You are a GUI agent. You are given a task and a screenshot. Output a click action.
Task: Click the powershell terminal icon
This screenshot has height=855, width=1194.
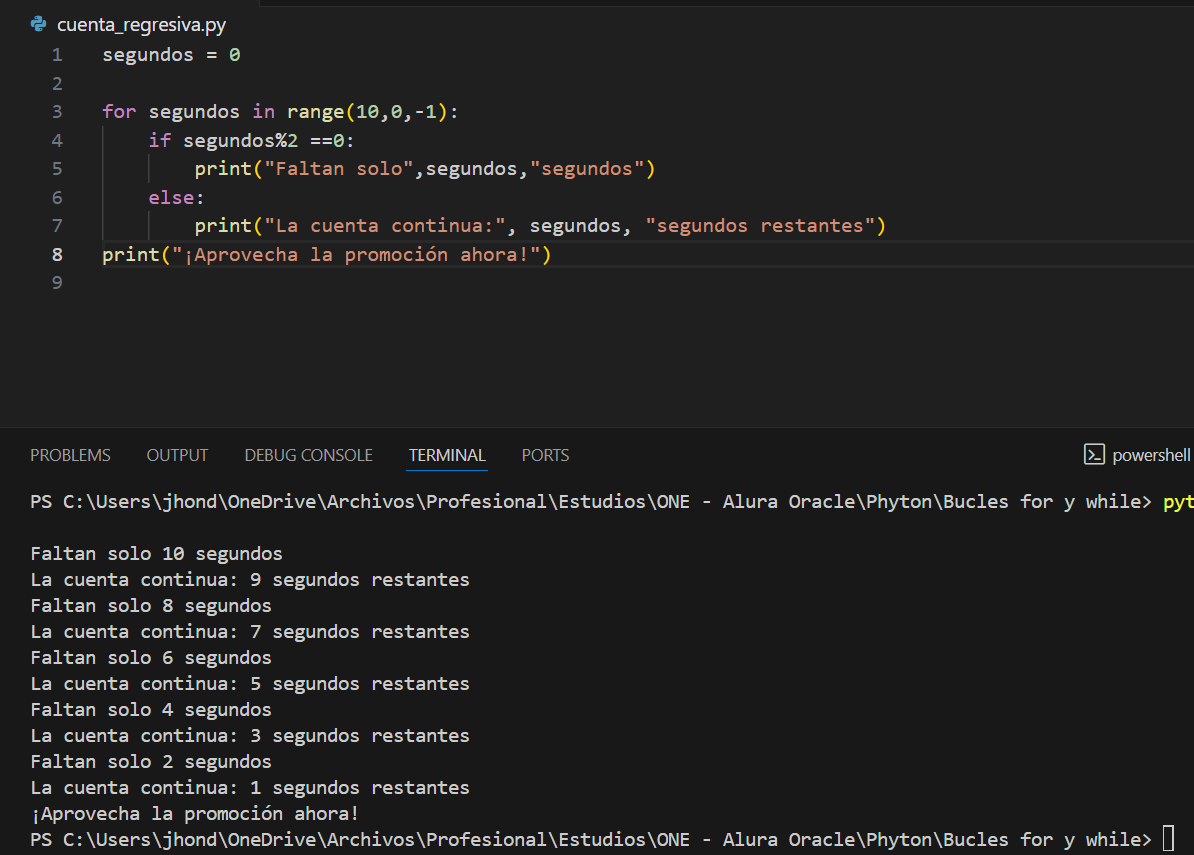click(1094, 455)
